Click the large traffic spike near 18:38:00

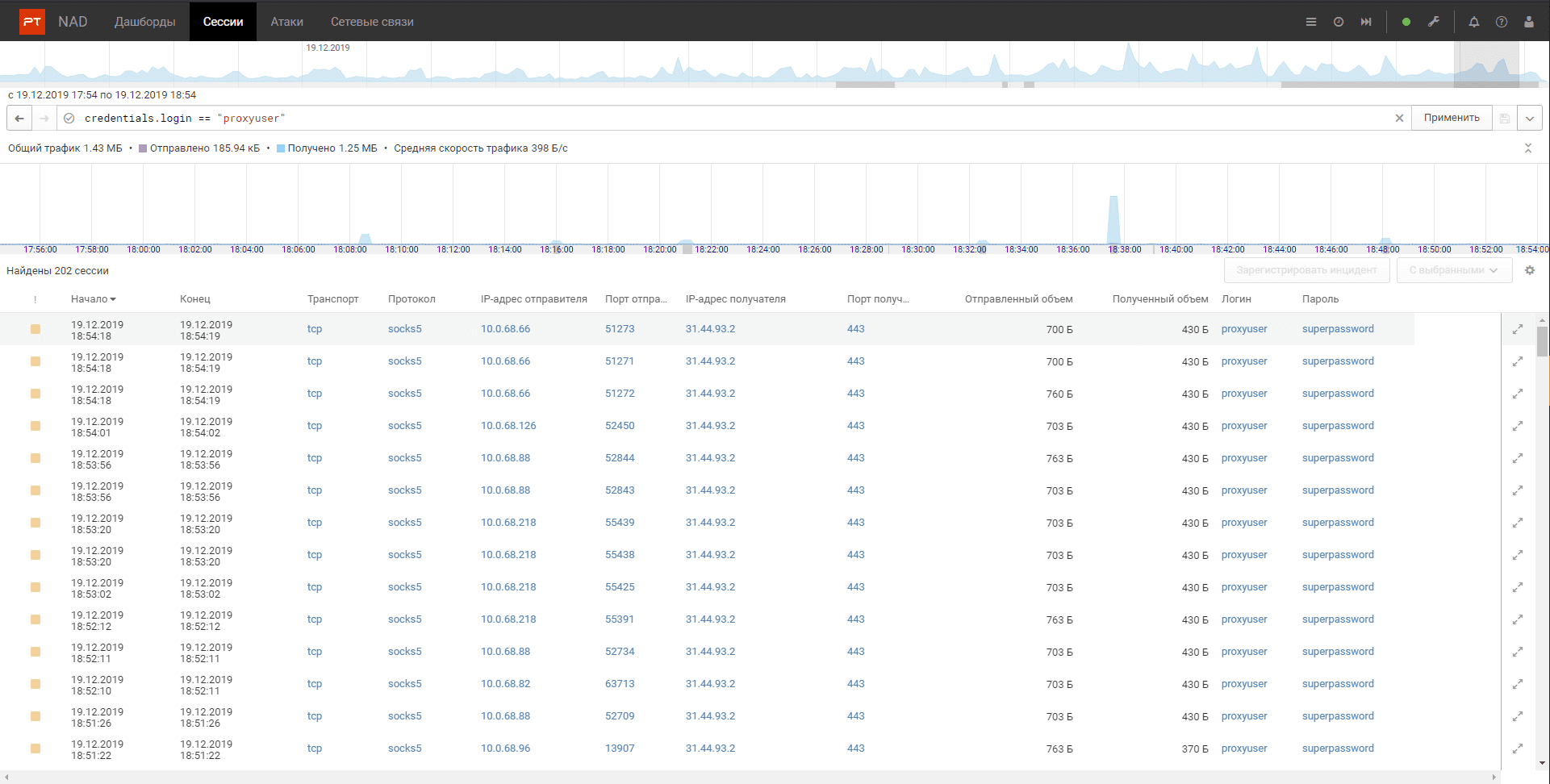(1113, 219)
